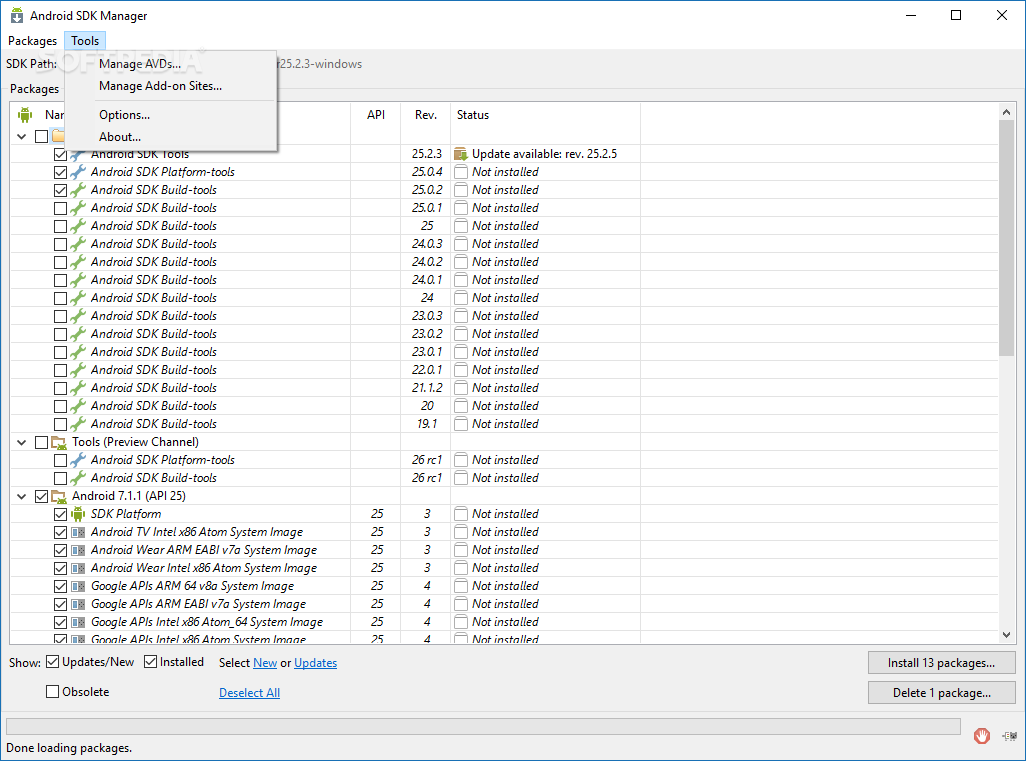
Task: Click the API column header
Action: click(x=376, y=115)
